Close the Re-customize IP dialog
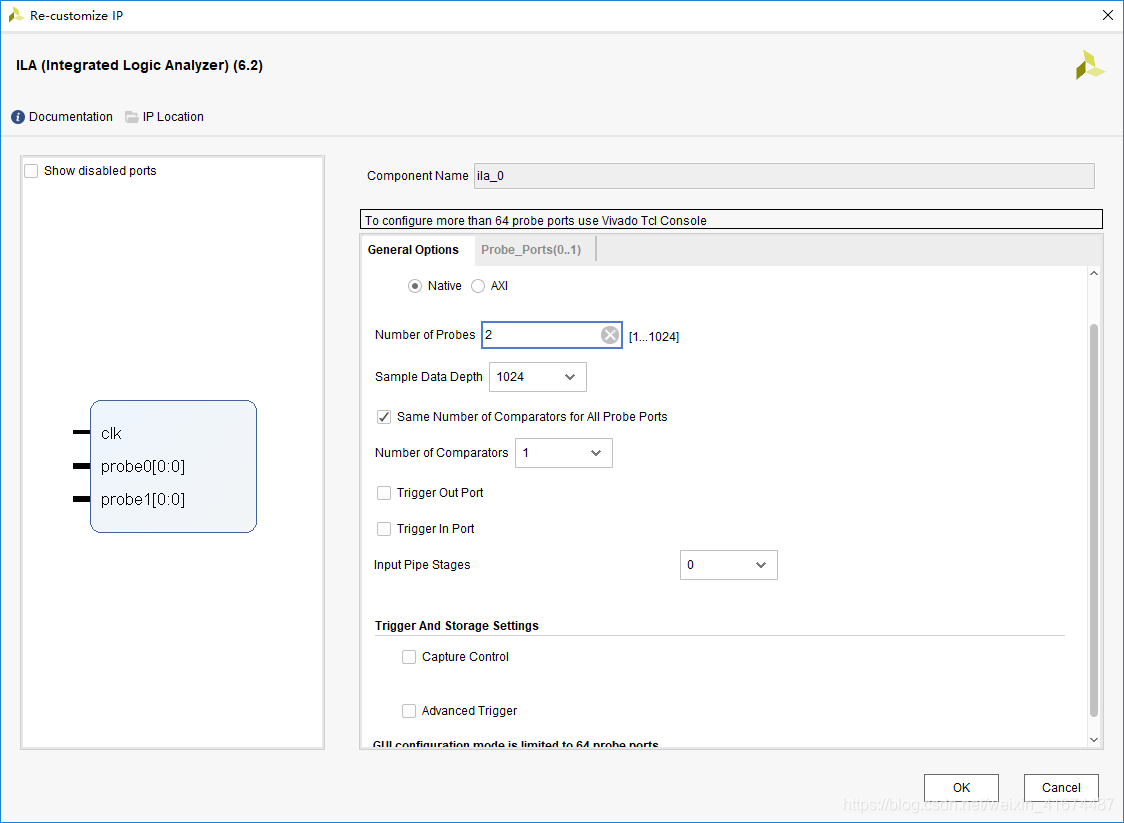Screen dimensions: 1124x823 pos(1107,15)
